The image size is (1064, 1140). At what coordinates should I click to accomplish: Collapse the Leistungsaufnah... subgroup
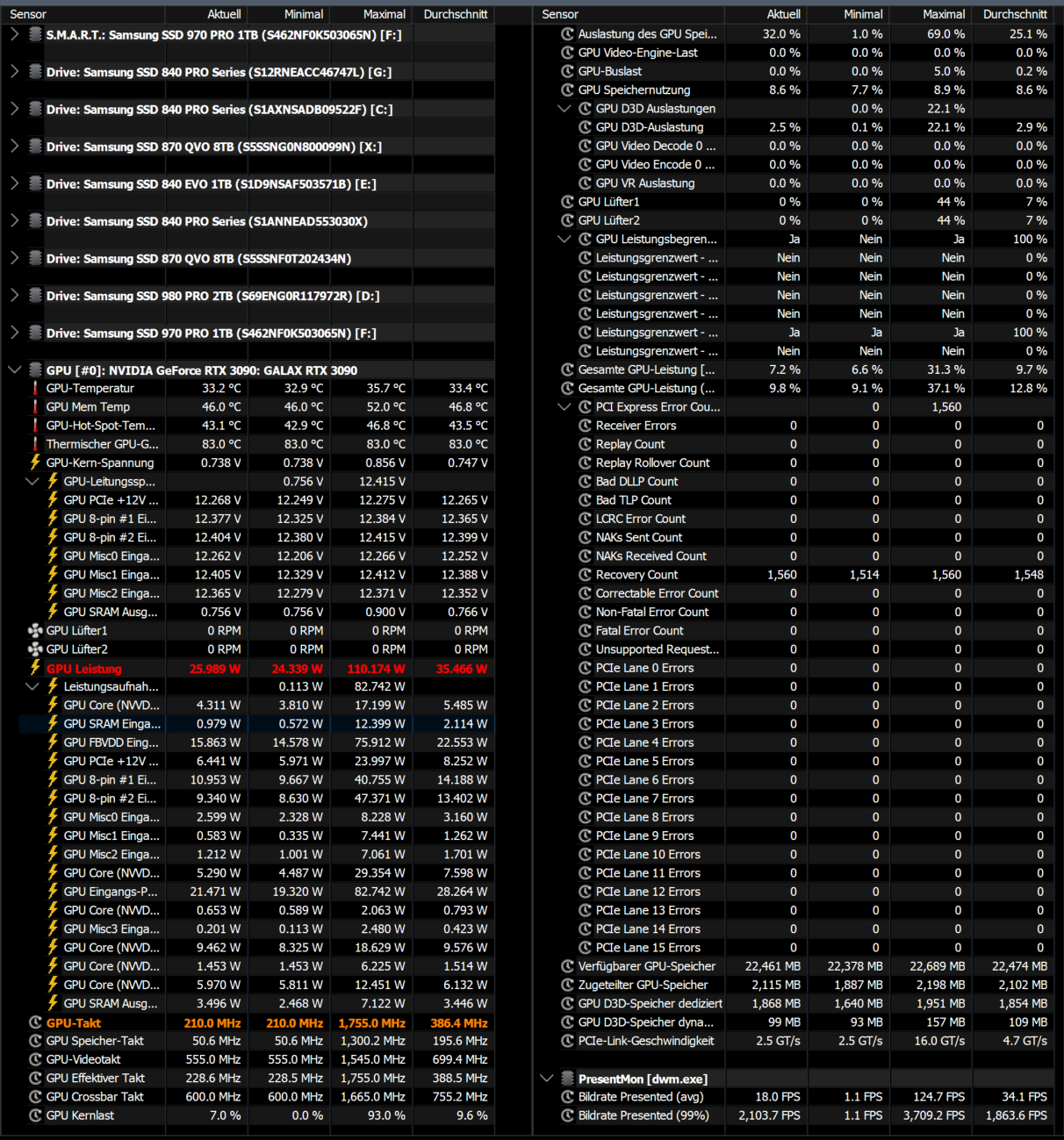coord(32,687)
